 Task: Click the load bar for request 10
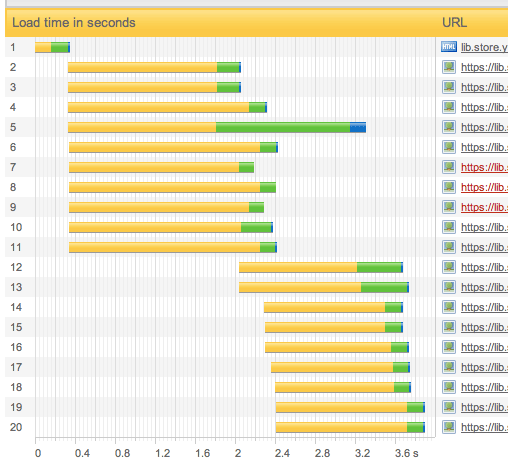coord(171,227)
